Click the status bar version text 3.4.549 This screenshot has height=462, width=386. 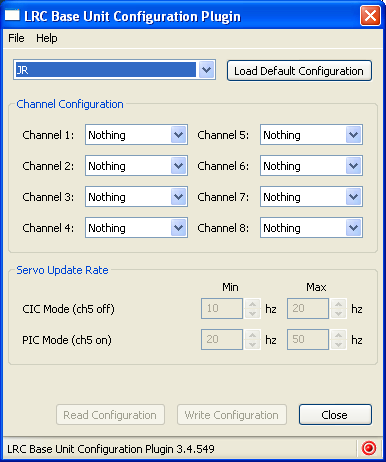(195, 449)
